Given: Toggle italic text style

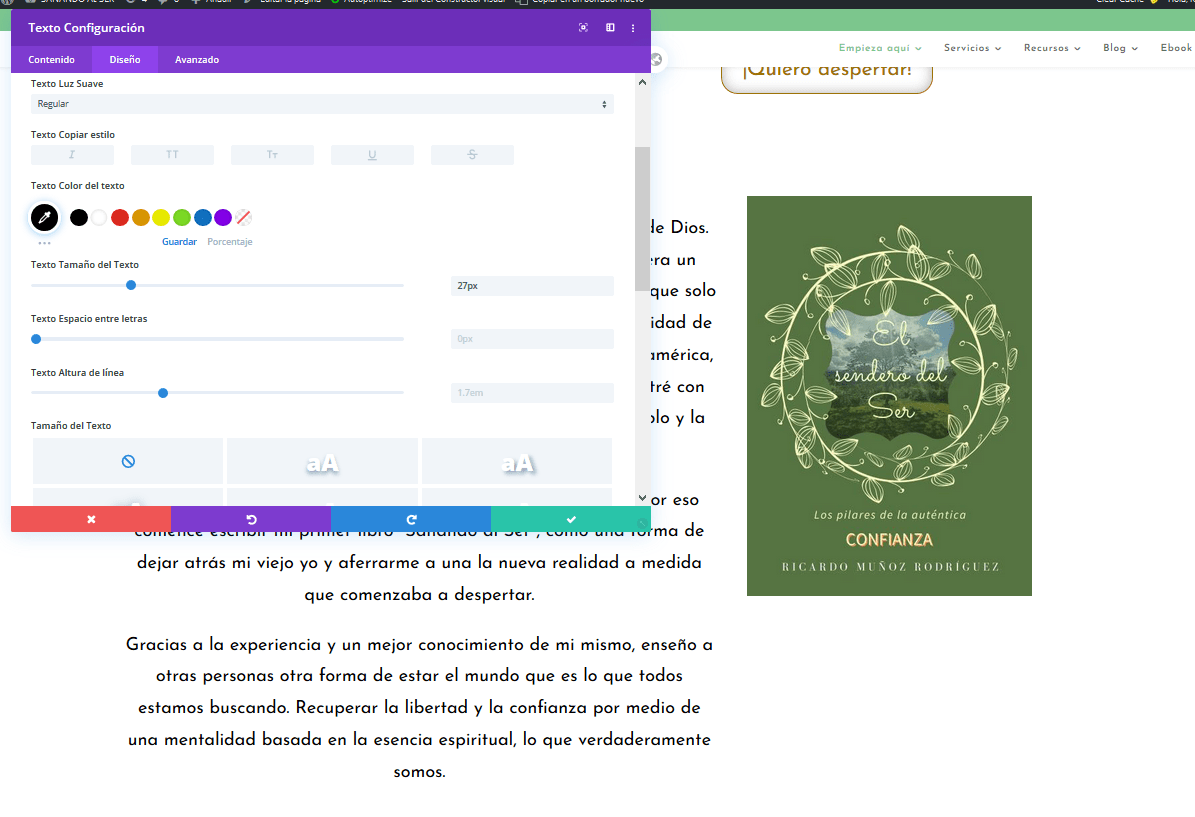Looking at the screenshot, I should click(x=72, y=155).
